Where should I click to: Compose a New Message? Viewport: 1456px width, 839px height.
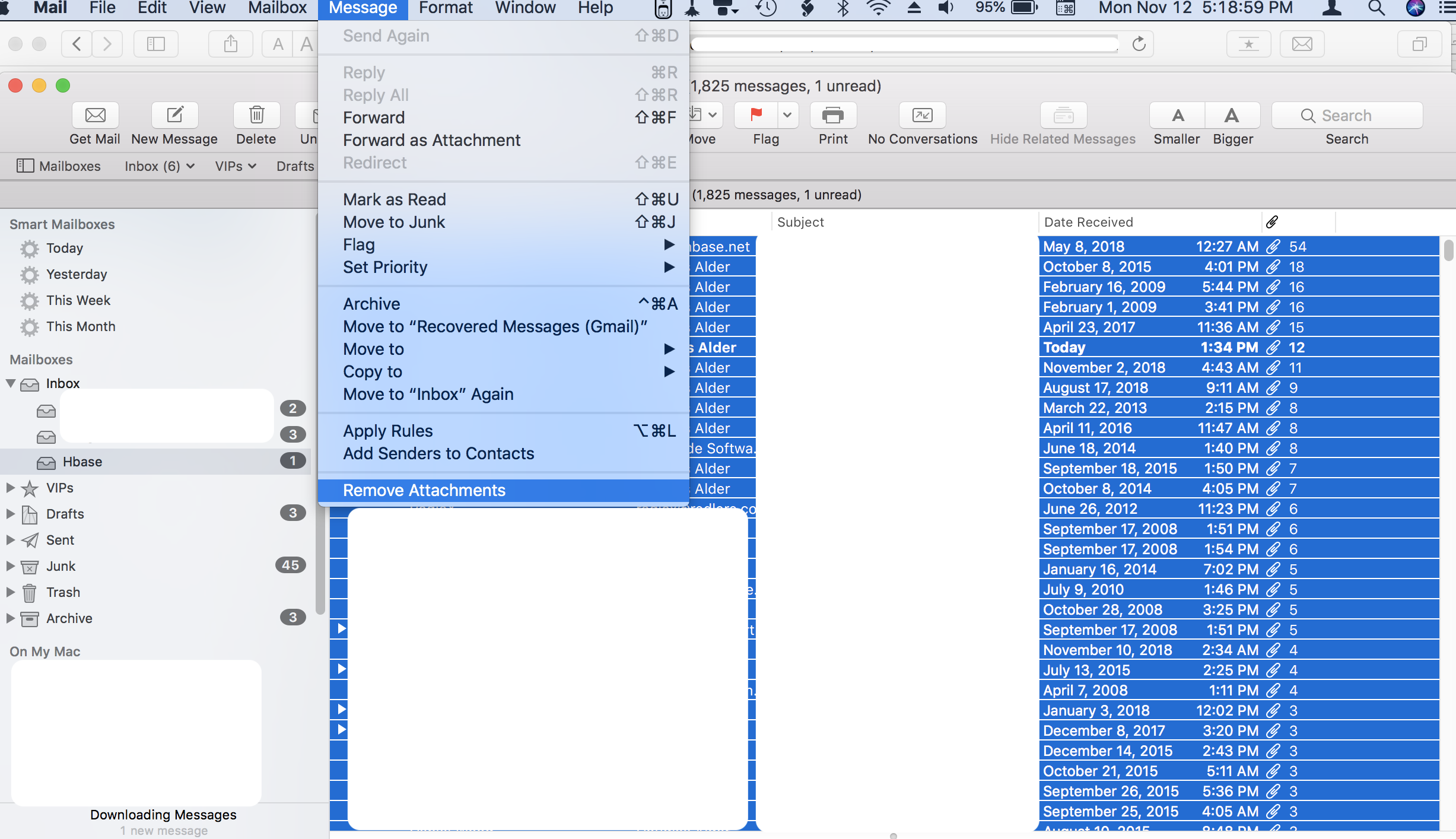point(174,116)
